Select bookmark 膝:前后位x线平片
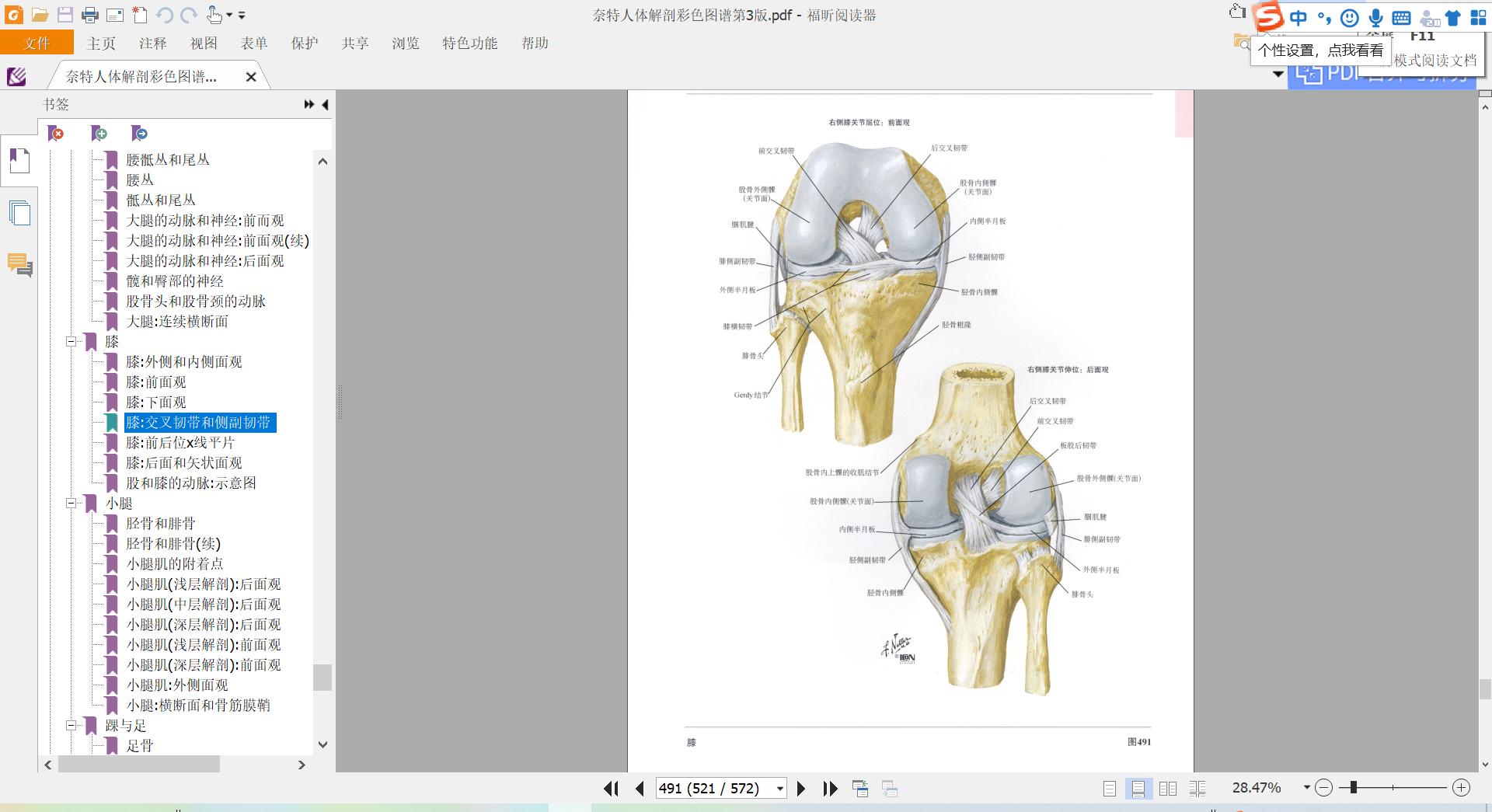 tap(180, 443)
